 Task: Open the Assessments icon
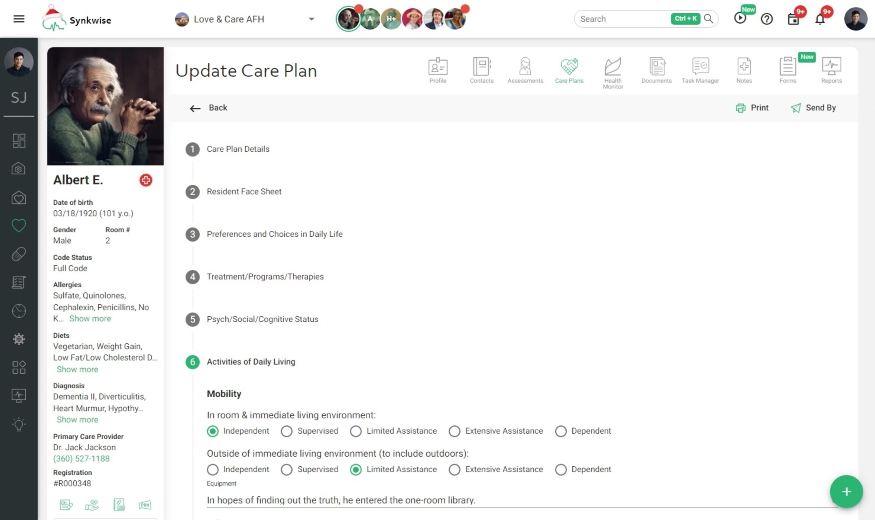(x=525, y=70)
